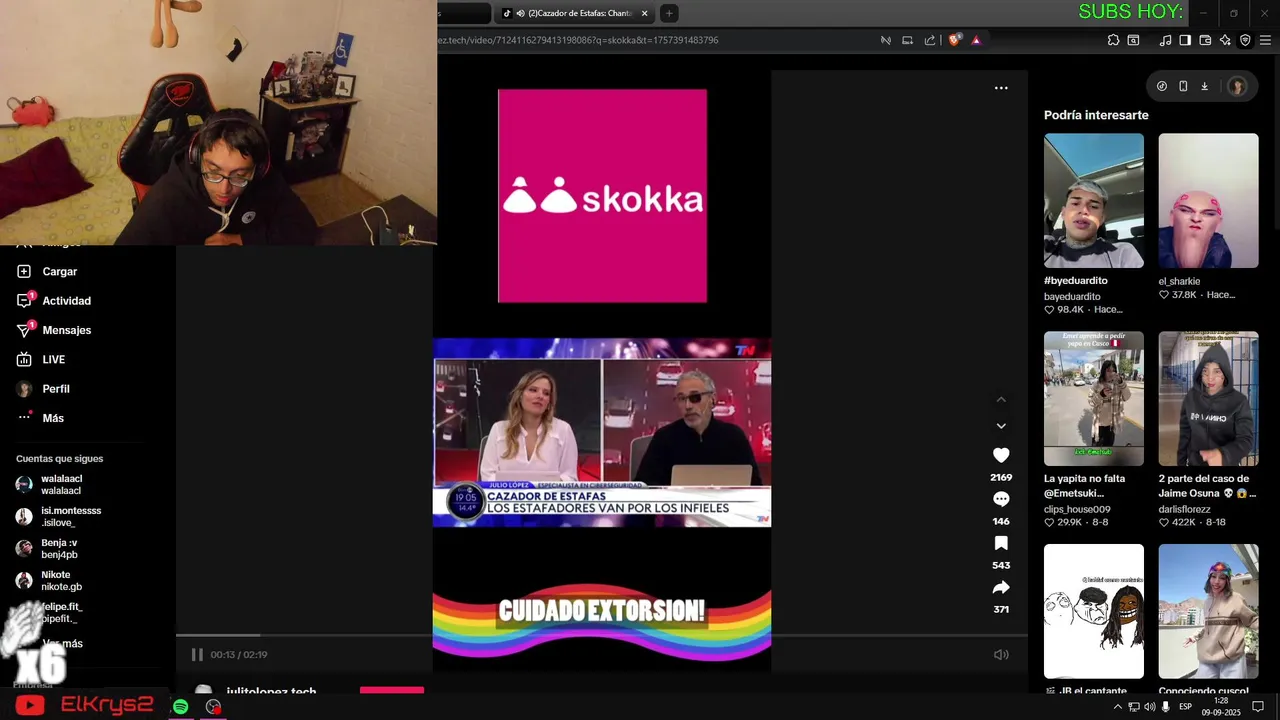Image resolution: width=1280 pixels, height=720 pixels.
Task: Save video with the bookmark icon
Action: 1001,543
